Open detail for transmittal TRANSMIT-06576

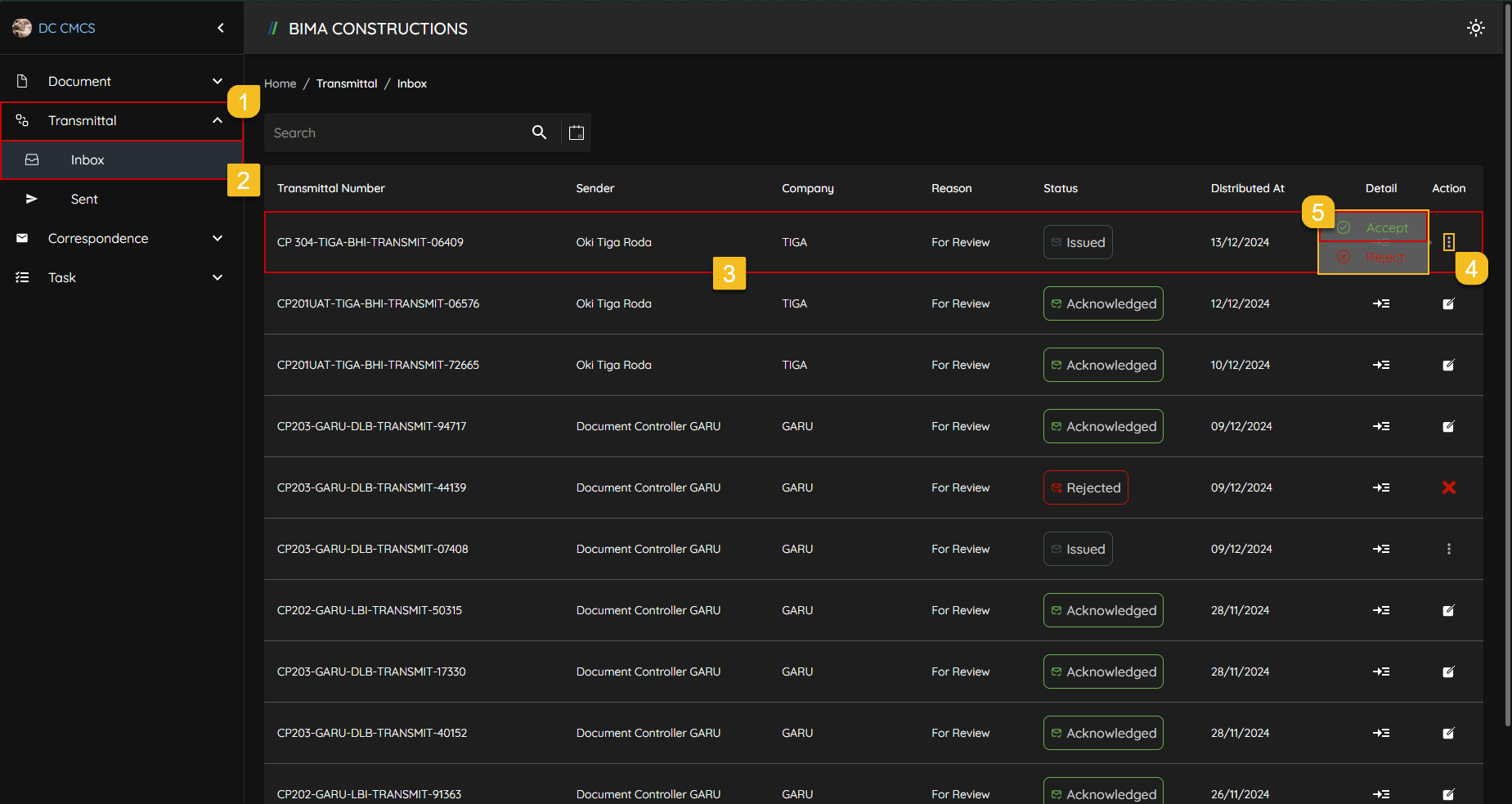(1380, 303)
